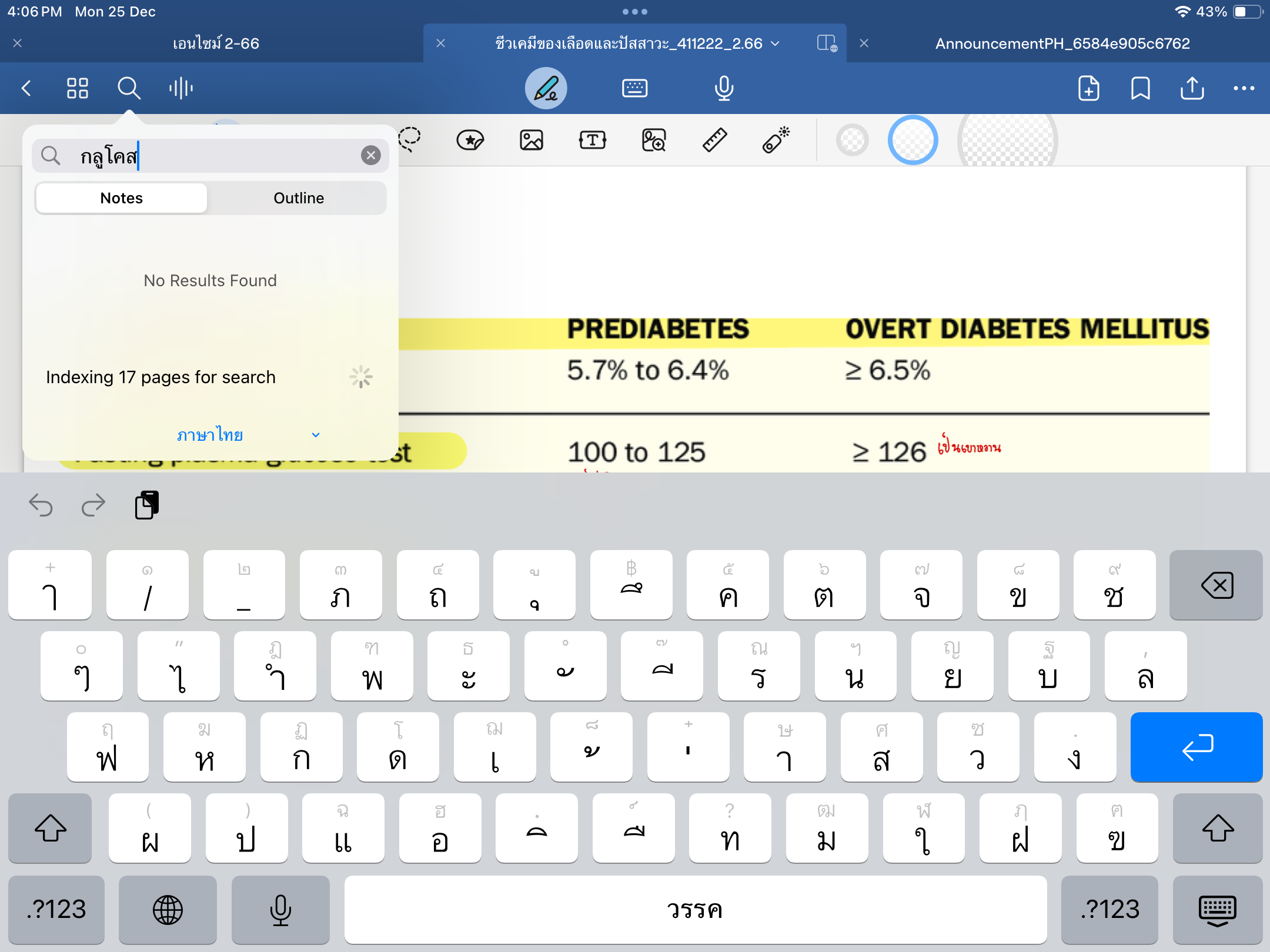Open the split view icon in tab
Viewport: 1270px width, 952px height.
point(827,43)
